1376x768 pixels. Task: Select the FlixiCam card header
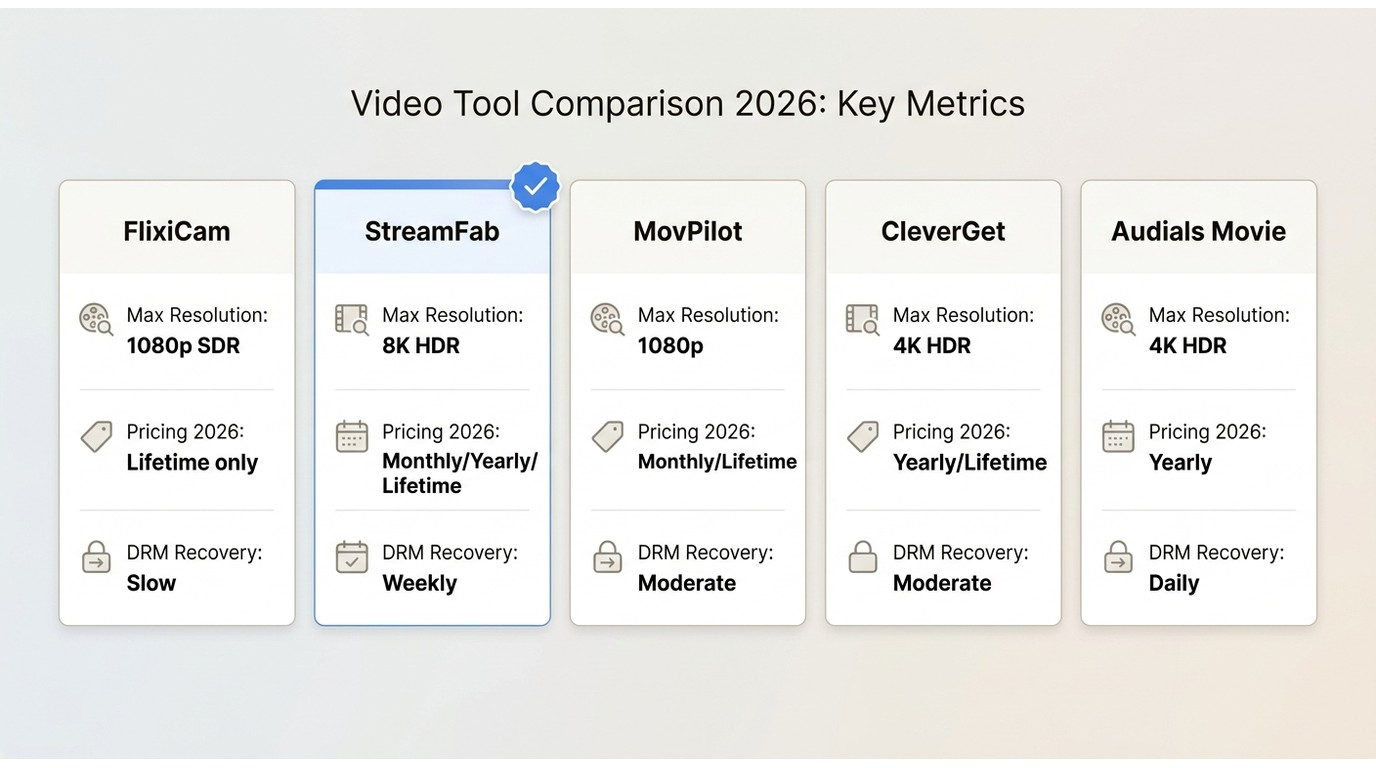[177, 228]
